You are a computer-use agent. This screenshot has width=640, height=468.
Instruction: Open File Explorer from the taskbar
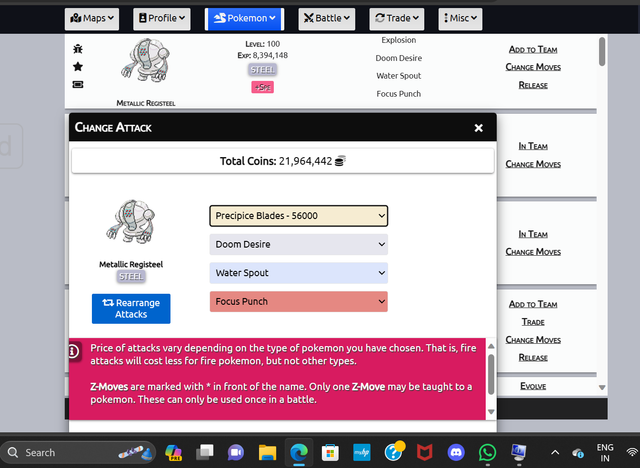coord(267,452)
